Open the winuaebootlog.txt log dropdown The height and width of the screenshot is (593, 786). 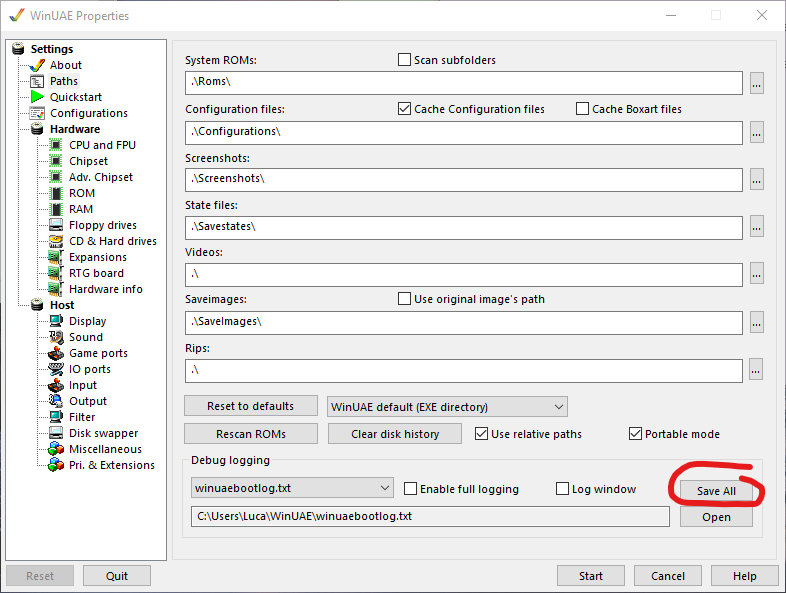tap(292, 488)
